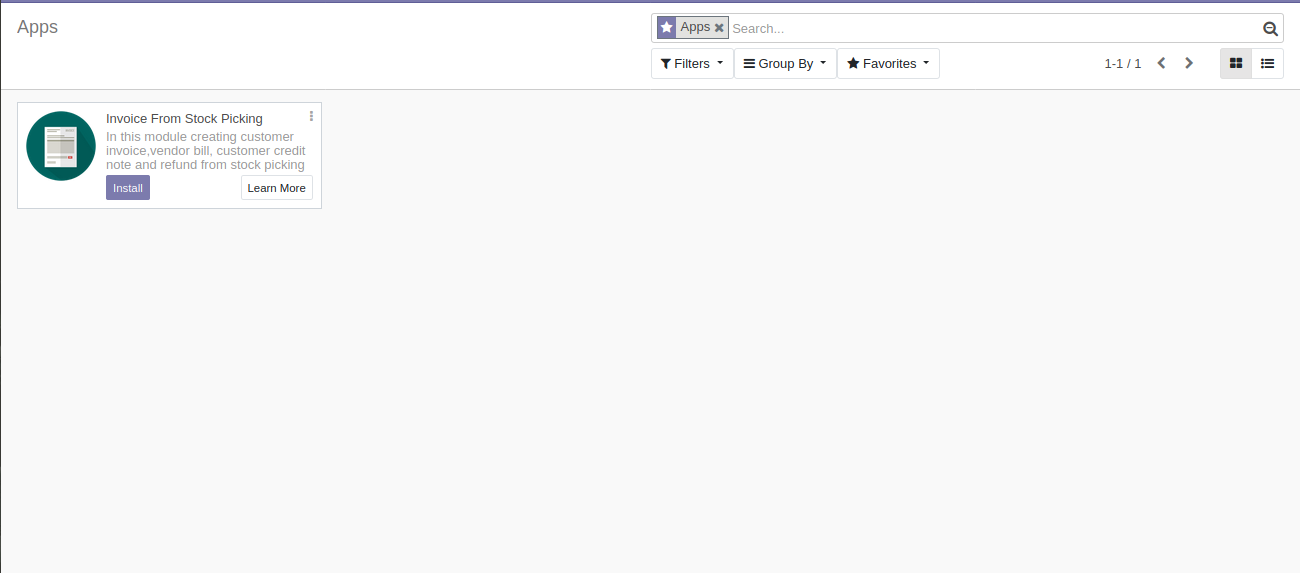
Task: Click the search magnifier icon
Action: (x=1270, y=29)
